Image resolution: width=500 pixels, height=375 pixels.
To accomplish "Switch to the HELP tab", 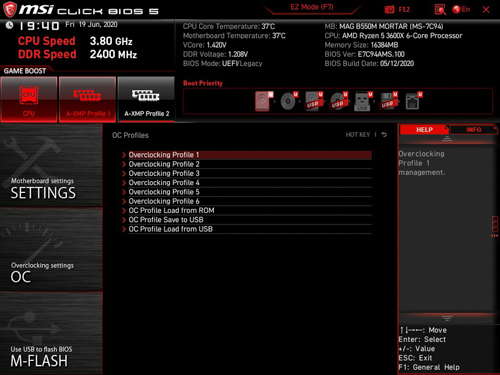I will 424,130.
